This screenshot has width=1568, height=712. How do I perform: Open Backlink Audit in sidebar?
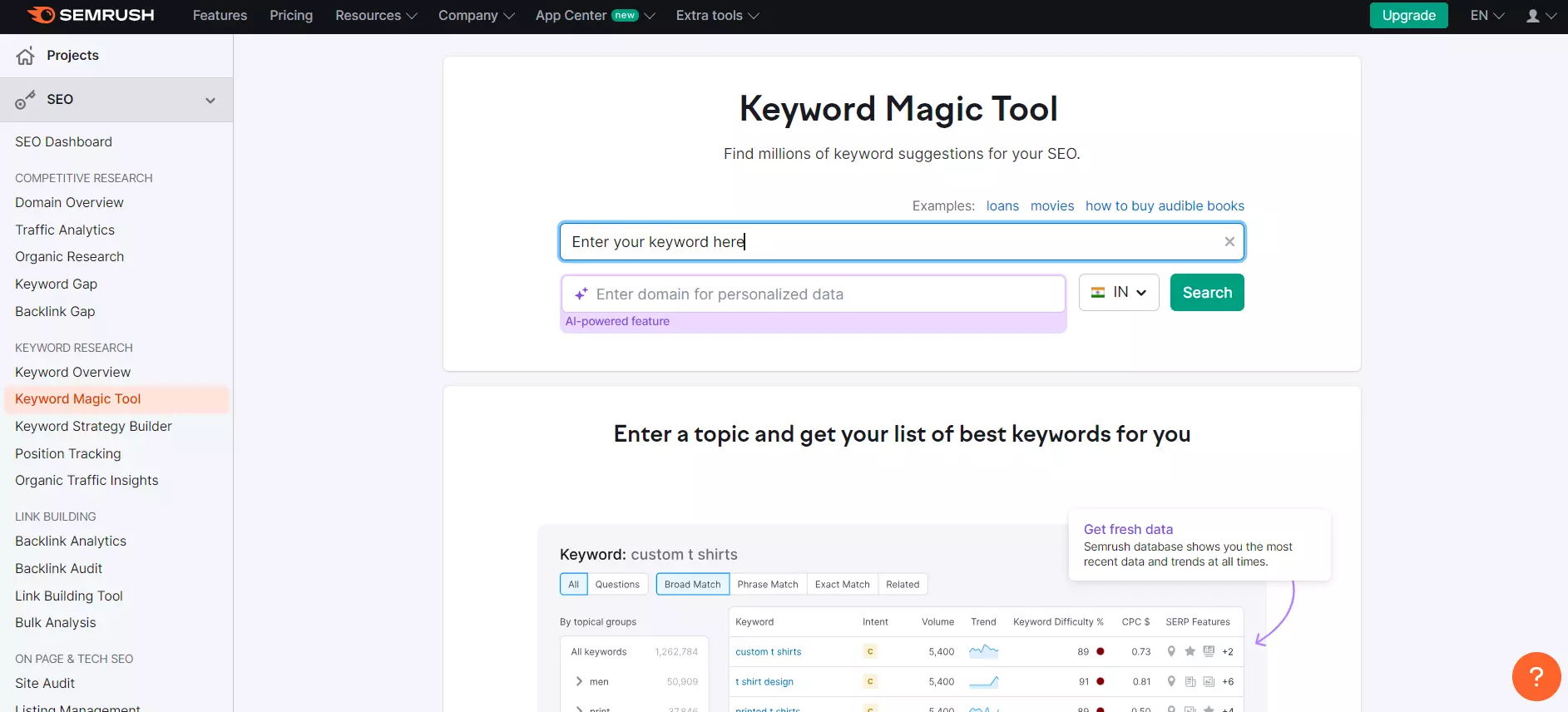coord(58,569)
